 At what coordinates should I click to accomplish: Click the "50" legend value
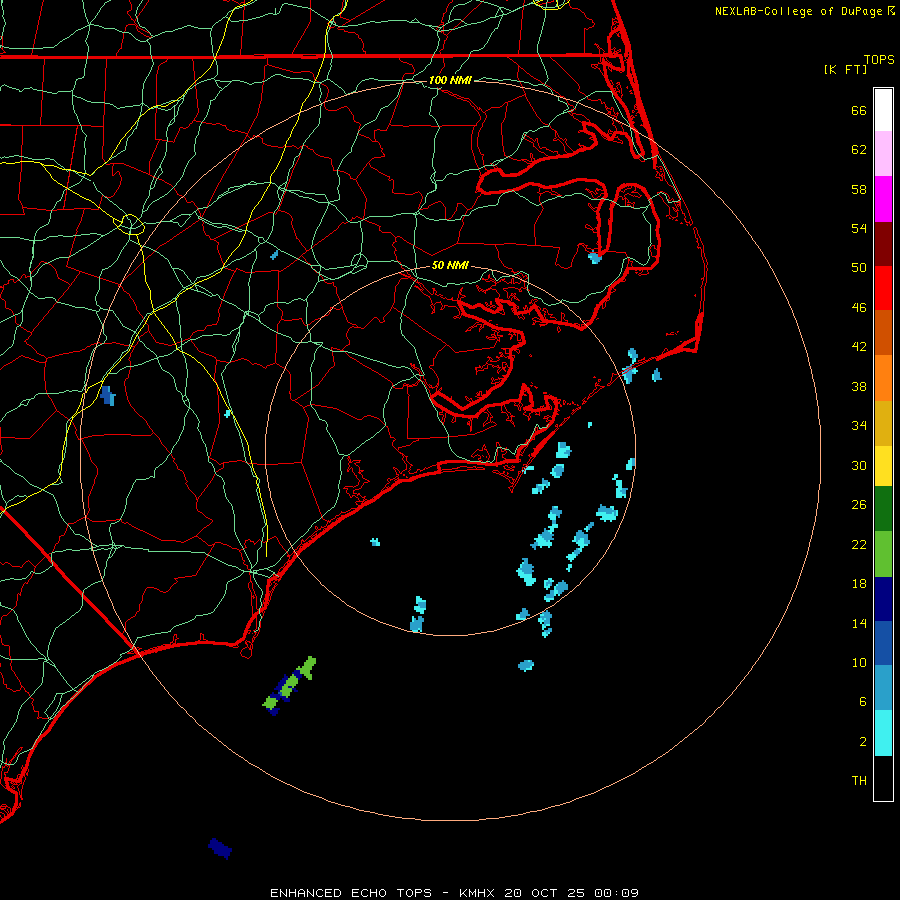coord(859,267)
